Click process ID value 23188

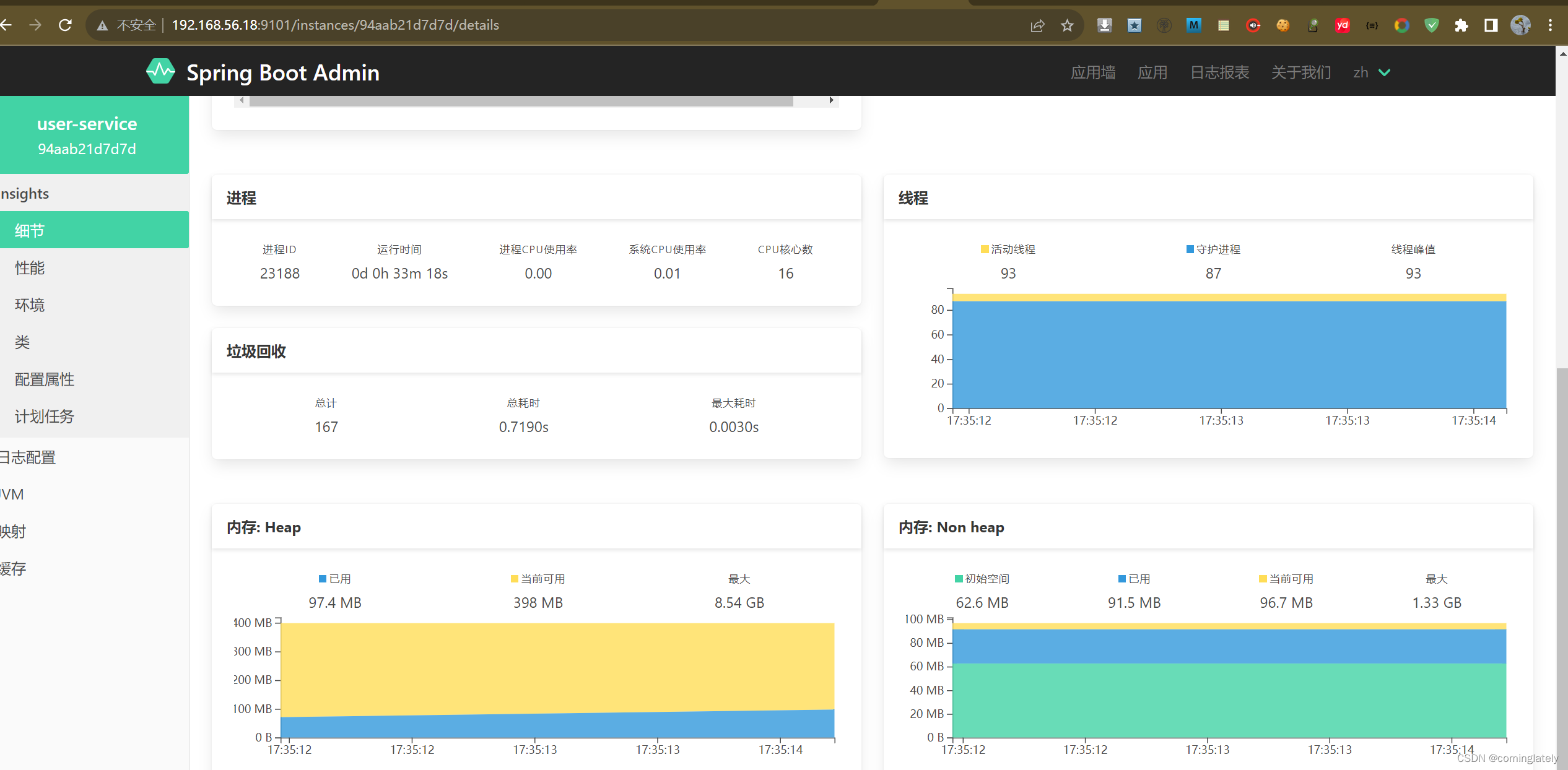[279, 274]
